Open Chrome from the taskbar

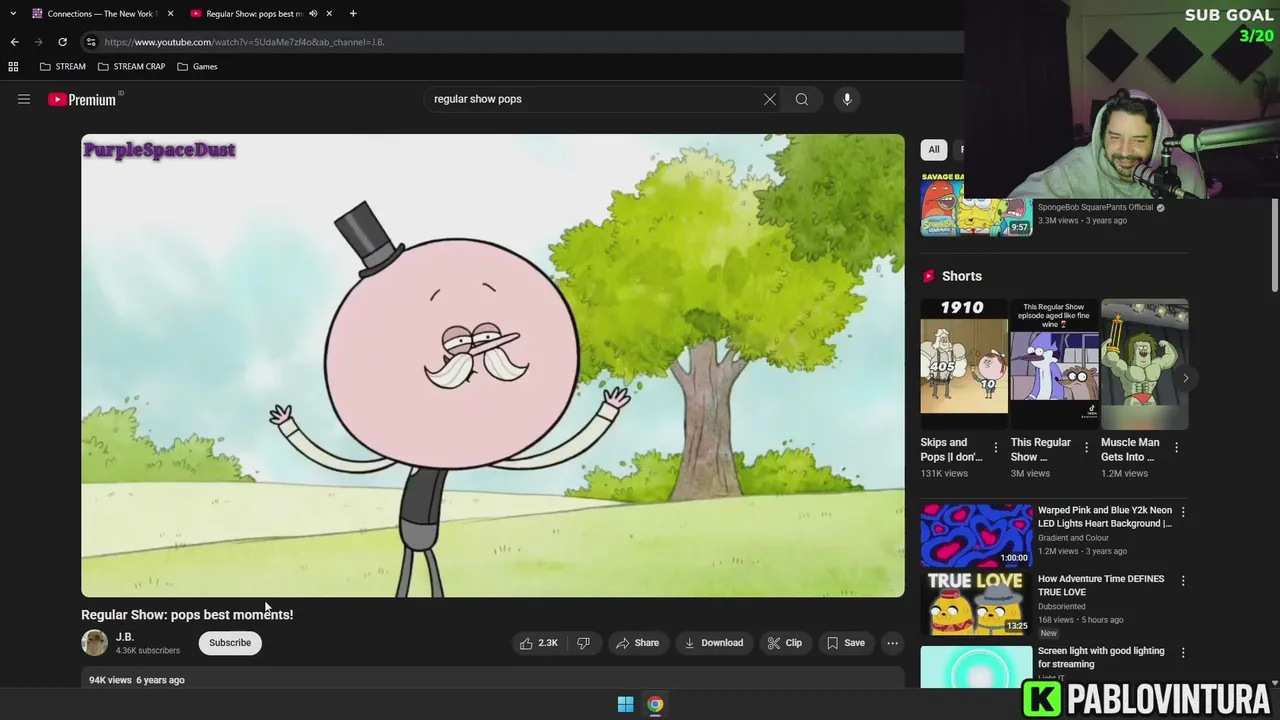coord(655,704)
